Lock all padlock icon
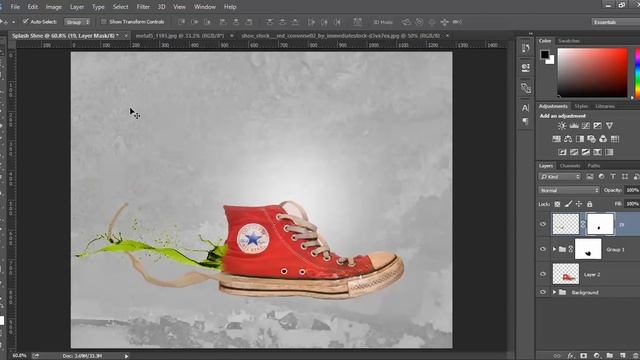 [589, 204]
